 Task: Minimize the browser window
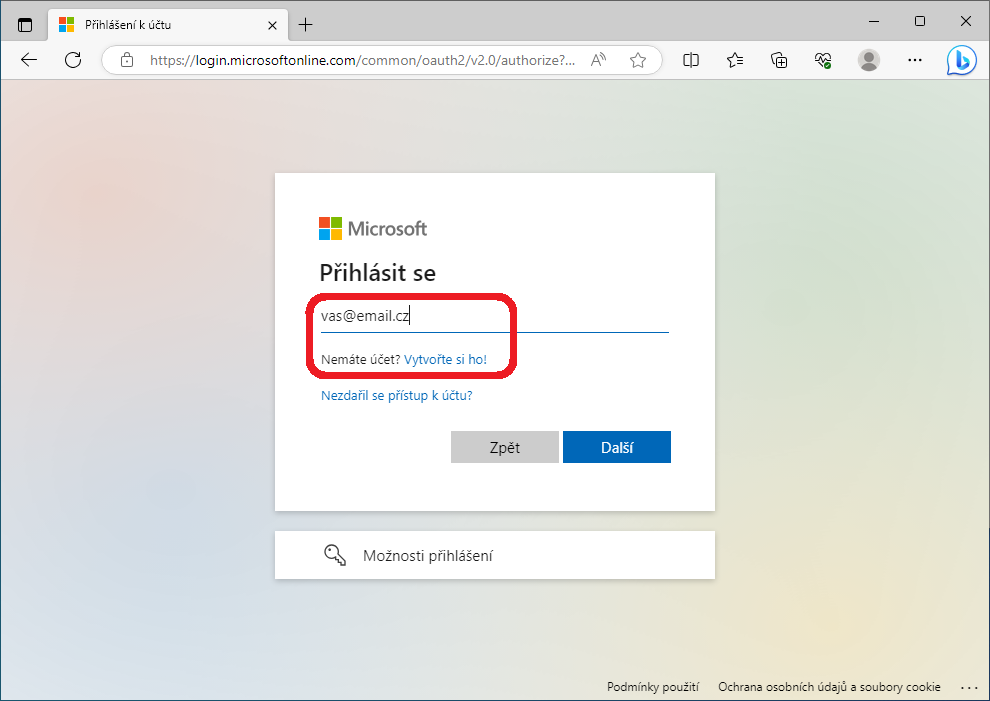coord(874,21)
